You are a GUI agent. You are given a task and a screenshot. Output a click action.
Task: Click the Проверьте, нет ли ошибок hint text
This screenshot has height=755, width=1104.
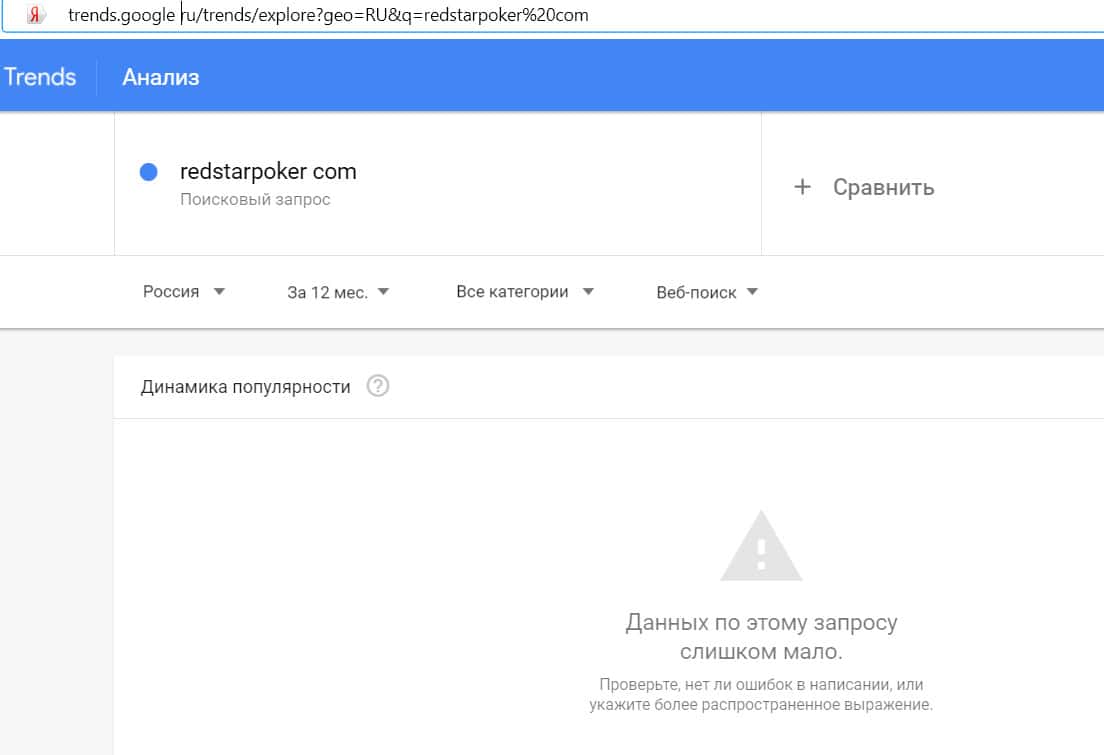tap(761, 694)
